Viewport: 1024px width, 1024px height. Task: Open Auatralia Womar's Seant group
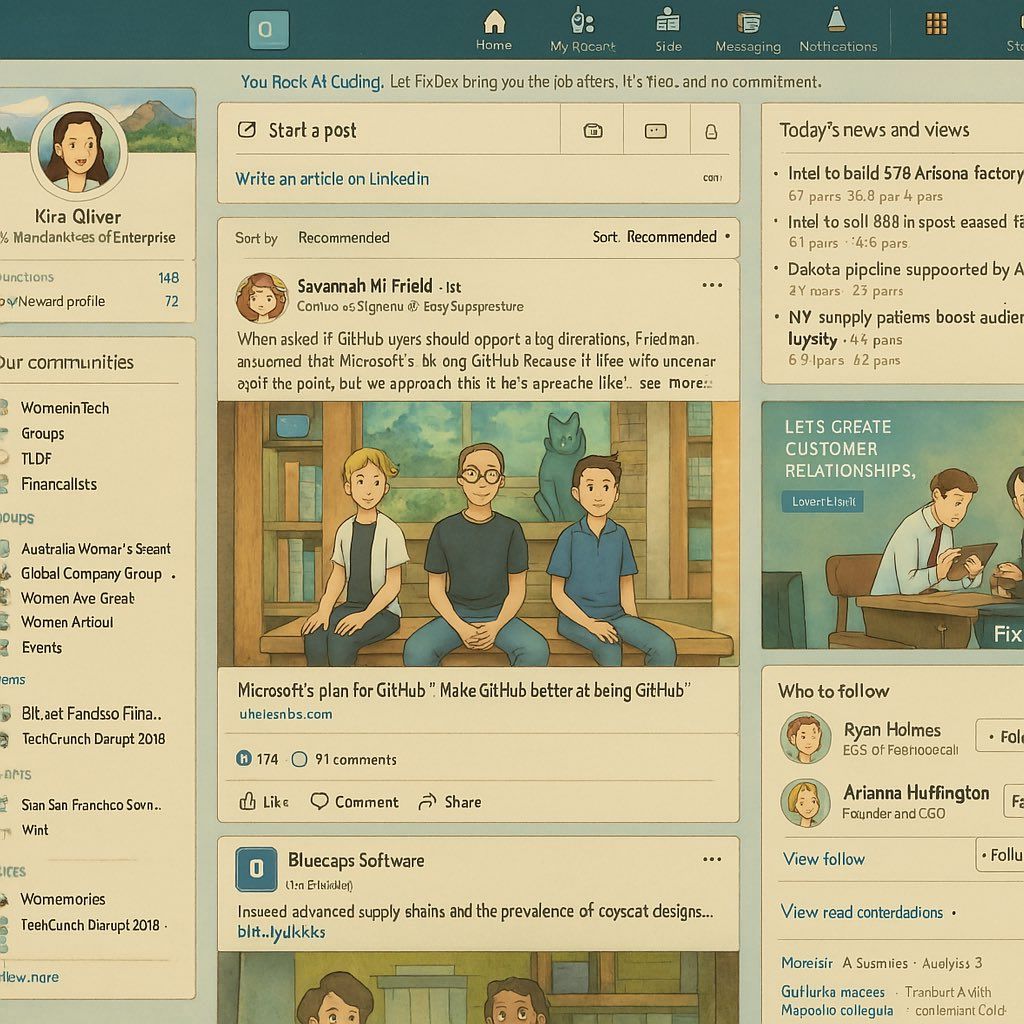point(95,549)
